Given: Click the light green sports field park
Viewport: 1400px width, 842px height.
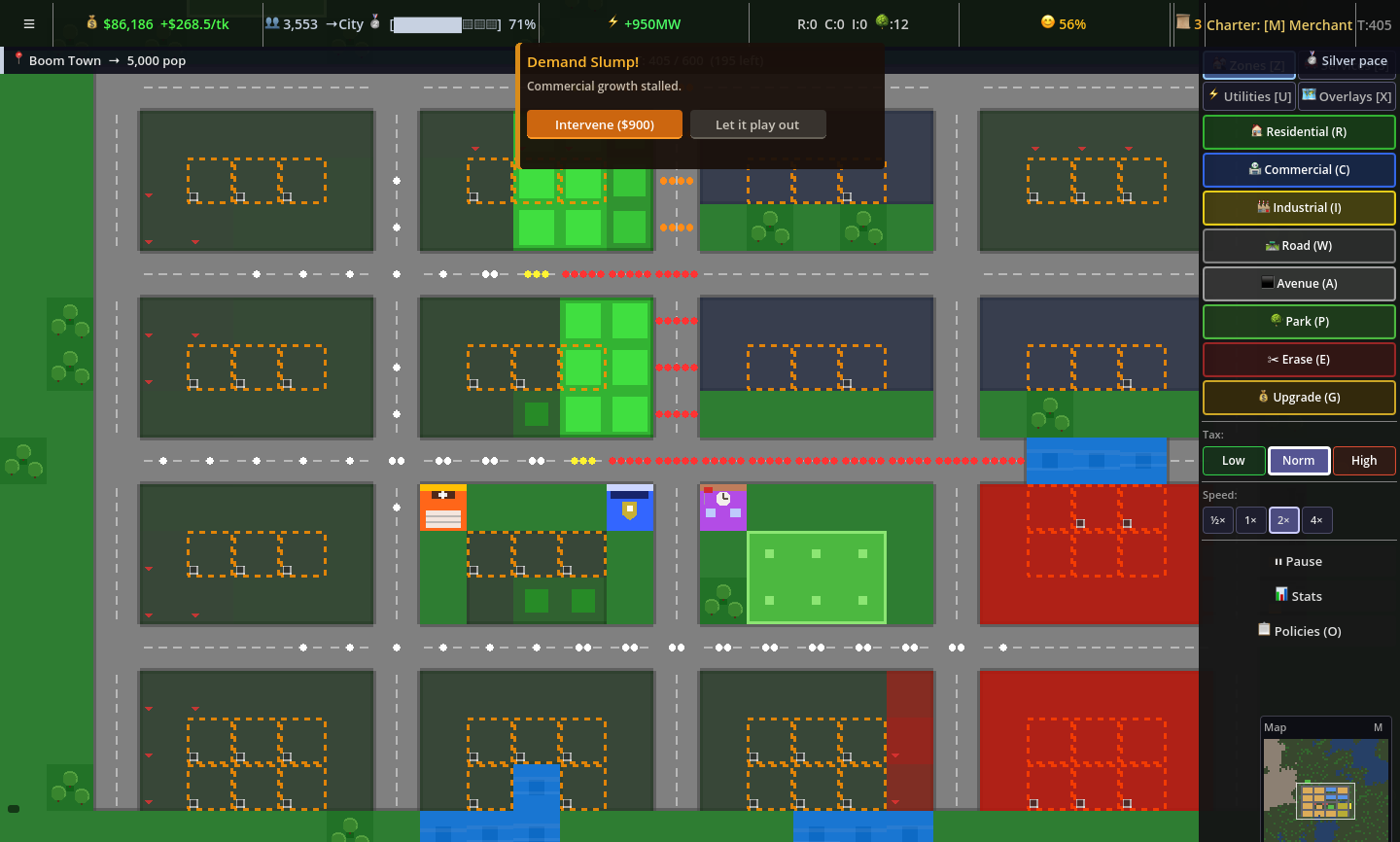Looking at the screenshot, I should [817, 578].
